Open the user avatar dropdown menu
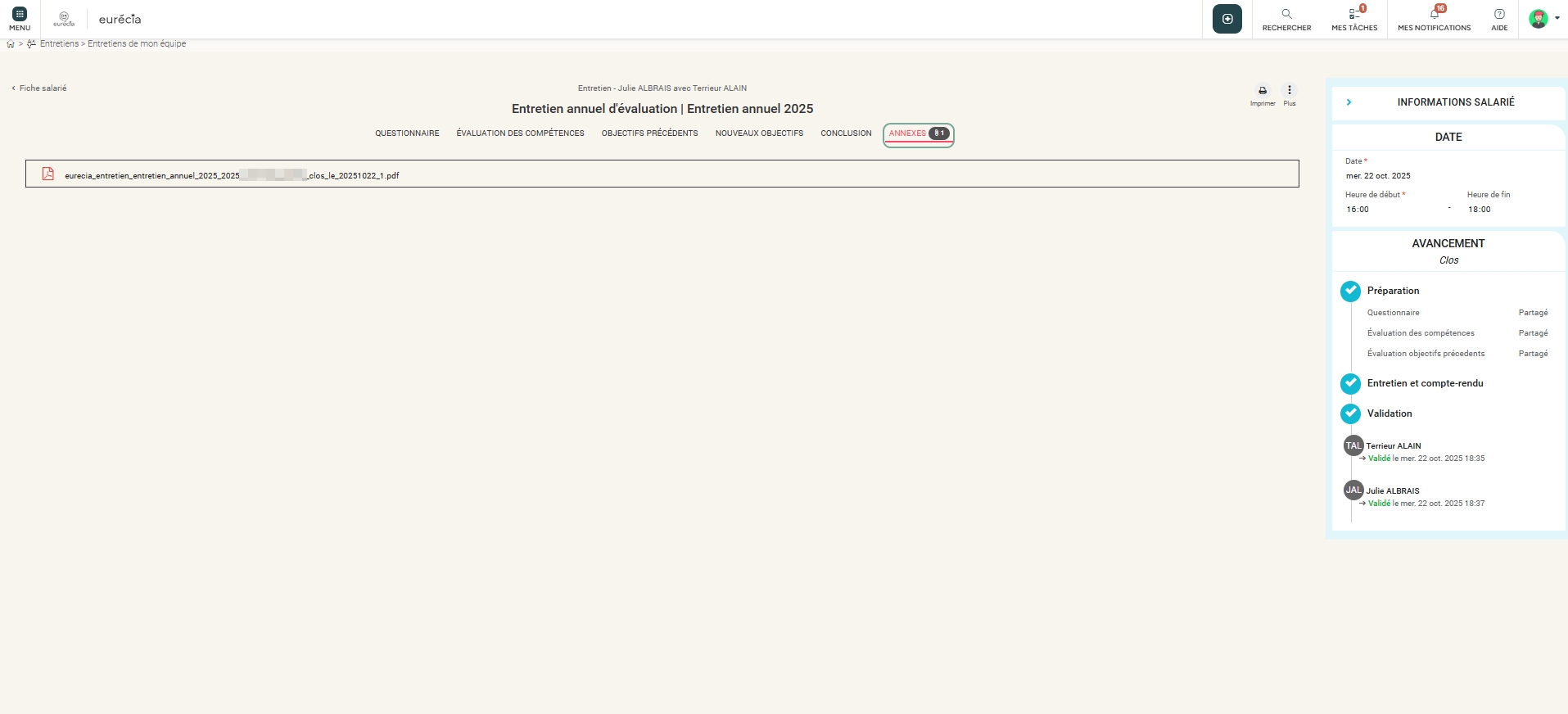The width and height of the screenshot is (1568, 714). click(x=1543, y=19)
